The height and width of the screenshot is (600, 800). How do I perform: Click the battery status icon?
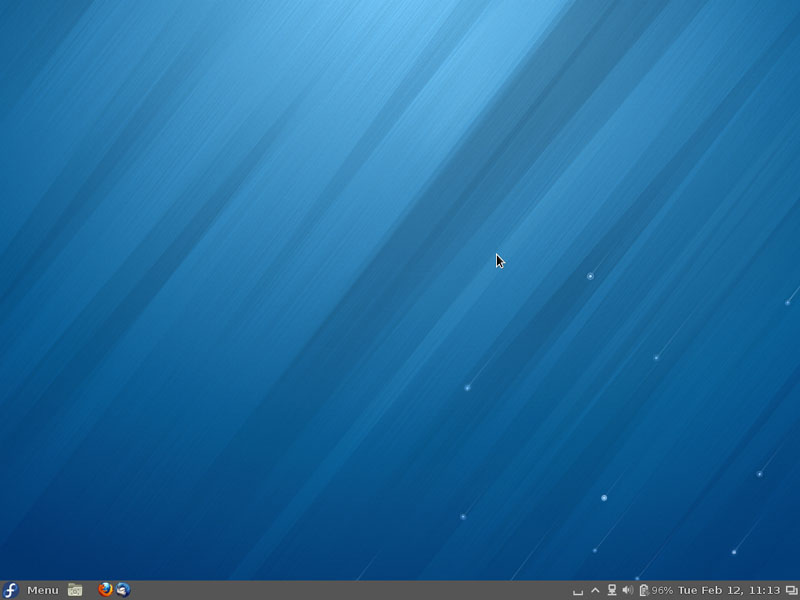[644, 590]
